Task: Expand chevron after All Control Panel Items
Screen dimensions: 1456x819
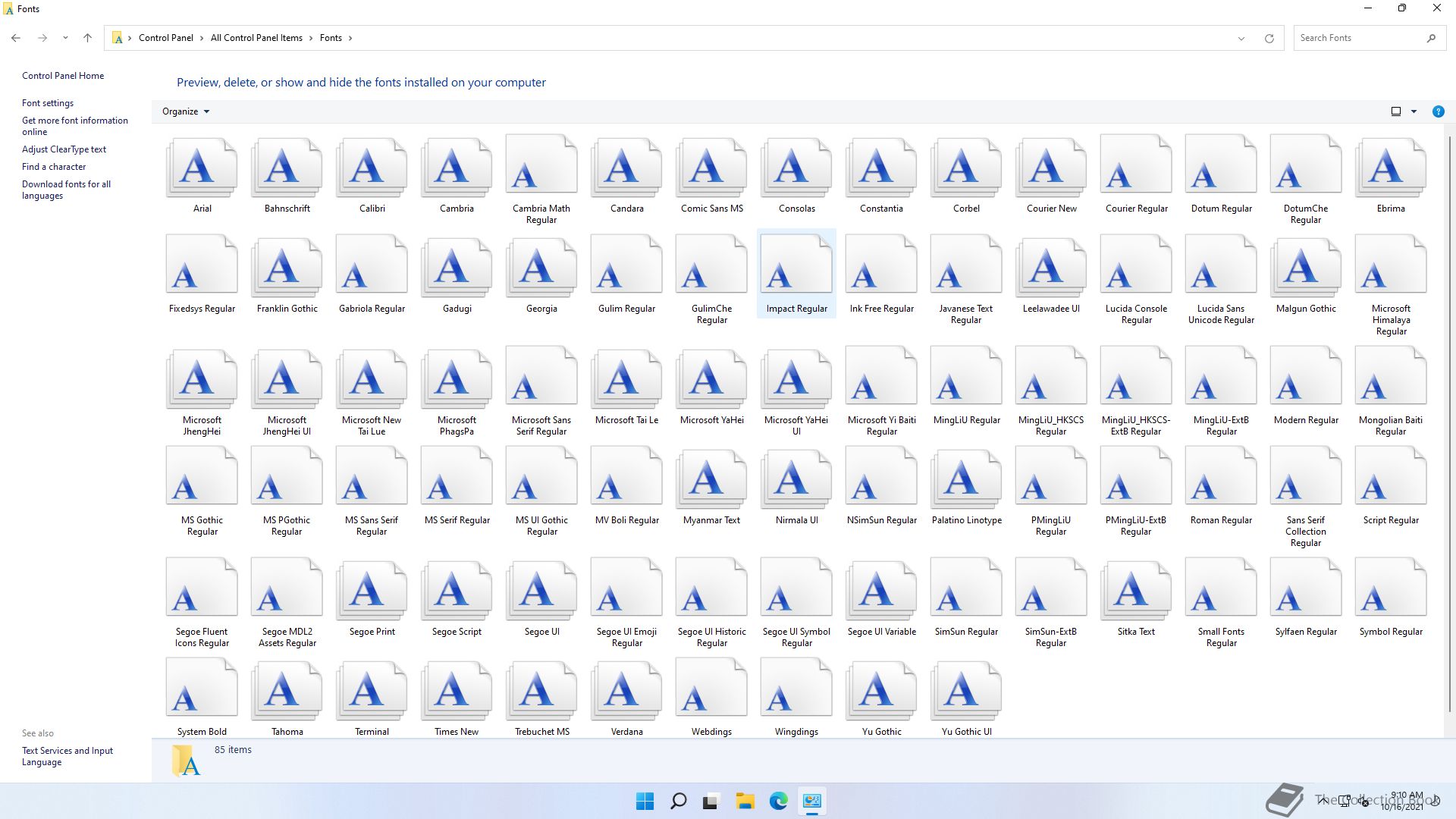Action: point(311,38)
